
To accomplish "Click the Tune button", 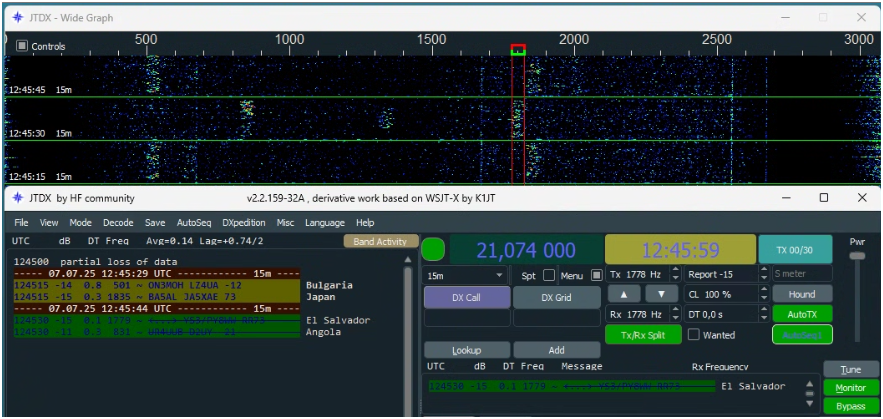I will coord(850,370).
